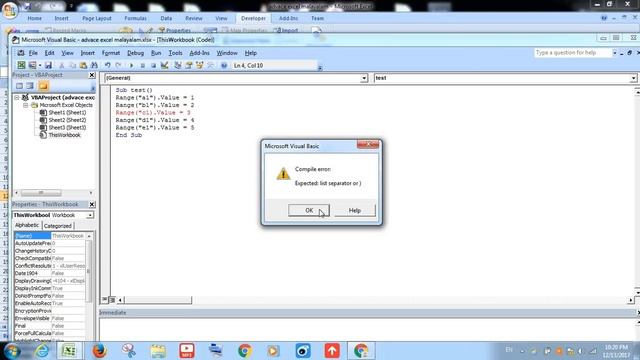The width and height of the screenshot is (640, 360).
Task: Click the Reset stop icon
Action: [x=153, y=65]
